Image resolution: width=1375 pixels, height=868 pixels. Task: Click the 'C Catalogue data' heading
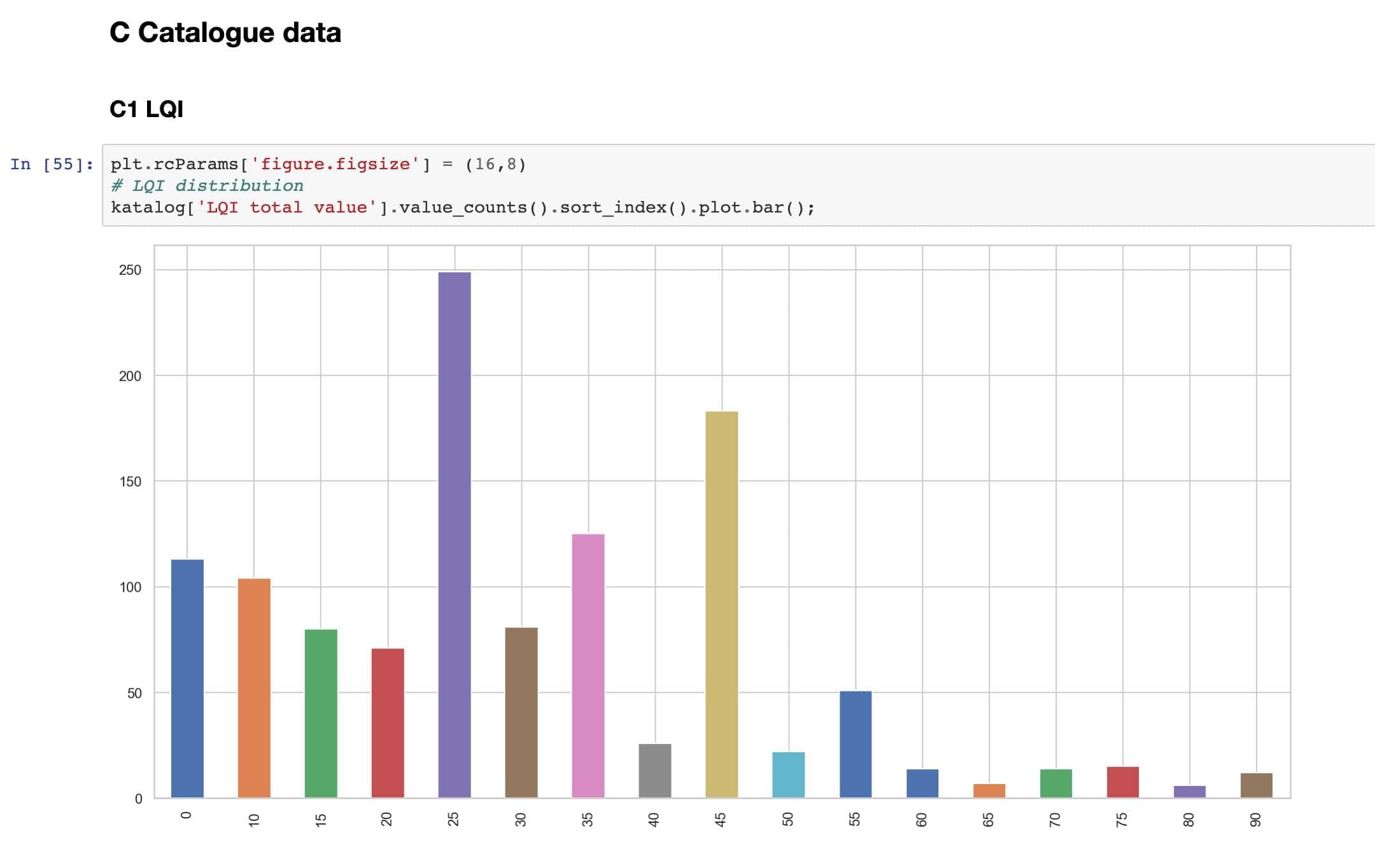[x=225, y=32]
